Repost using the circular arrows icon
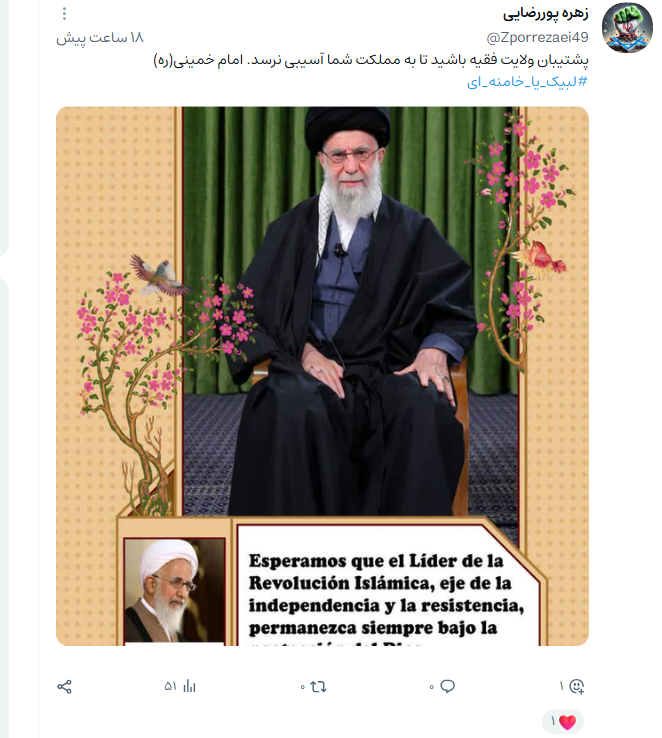Screen dimensions: 662x738 click(319, 687)
